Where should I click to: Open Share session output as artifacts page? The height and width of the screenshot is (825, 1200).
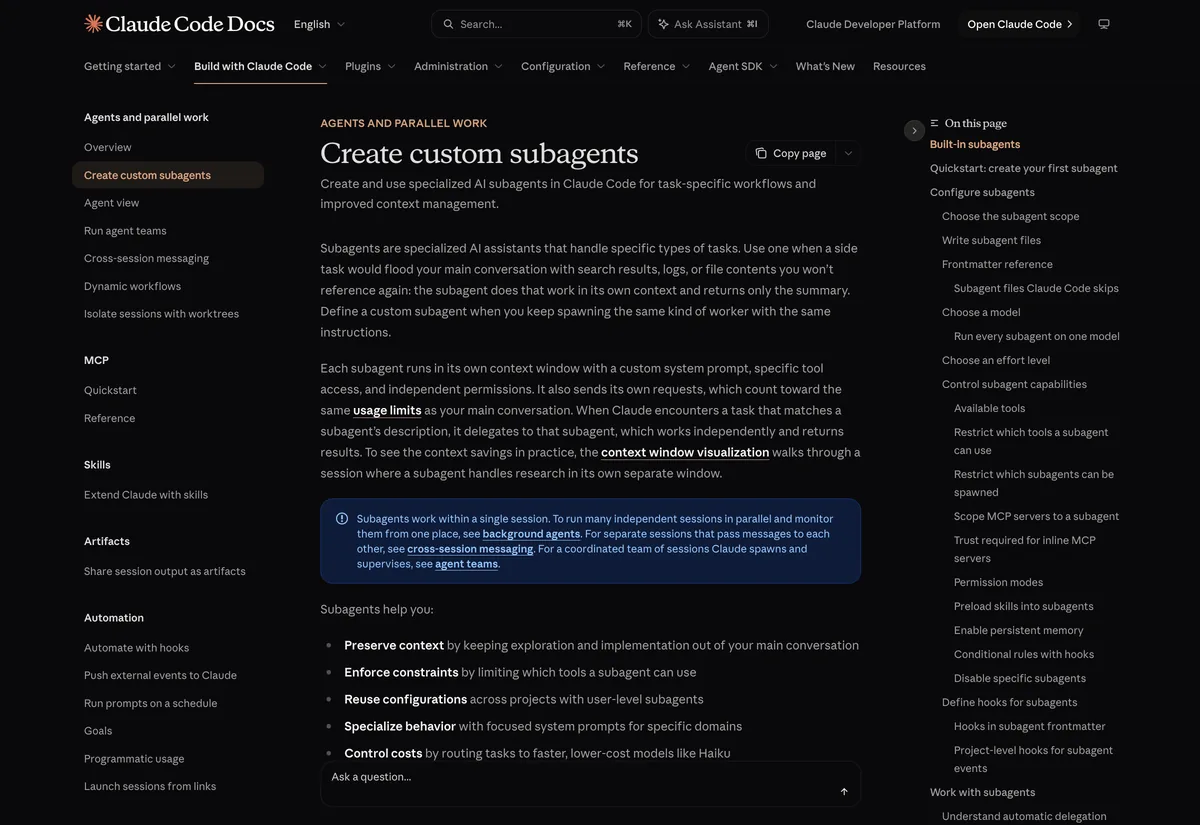coord(165,571)
